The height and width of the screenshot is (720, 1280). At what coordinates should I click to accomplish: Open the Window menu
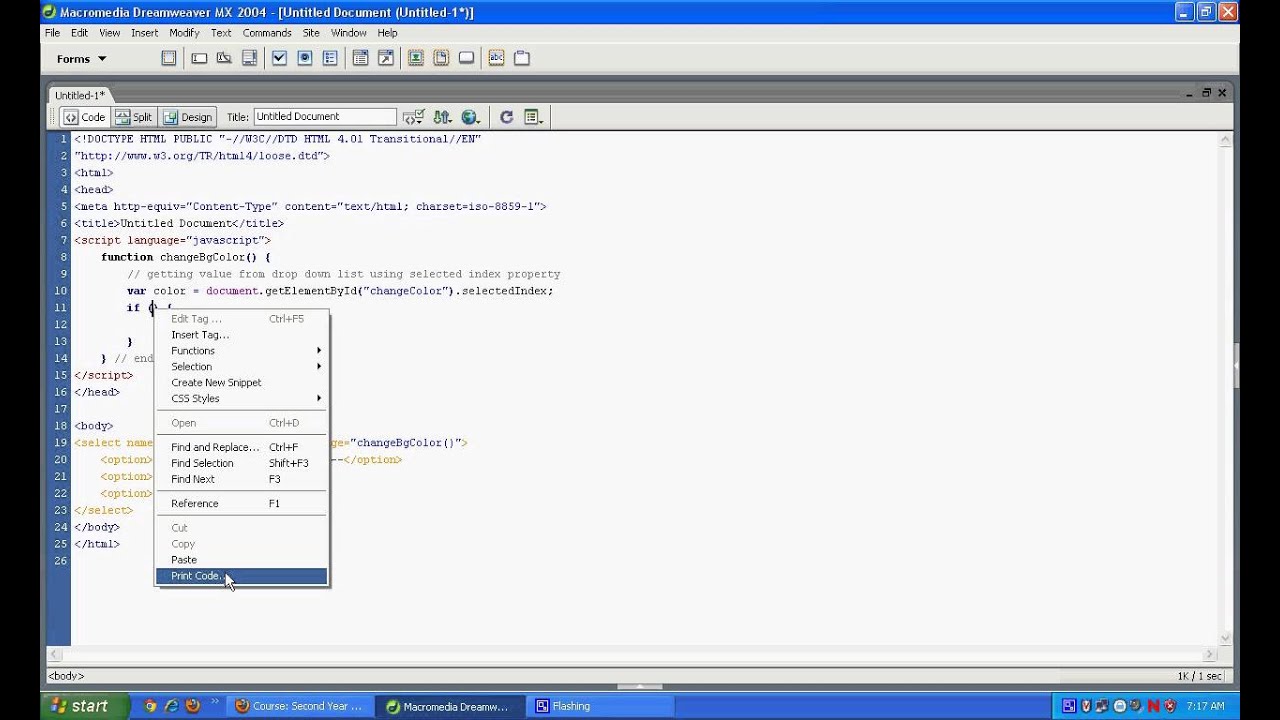[349, 33]
